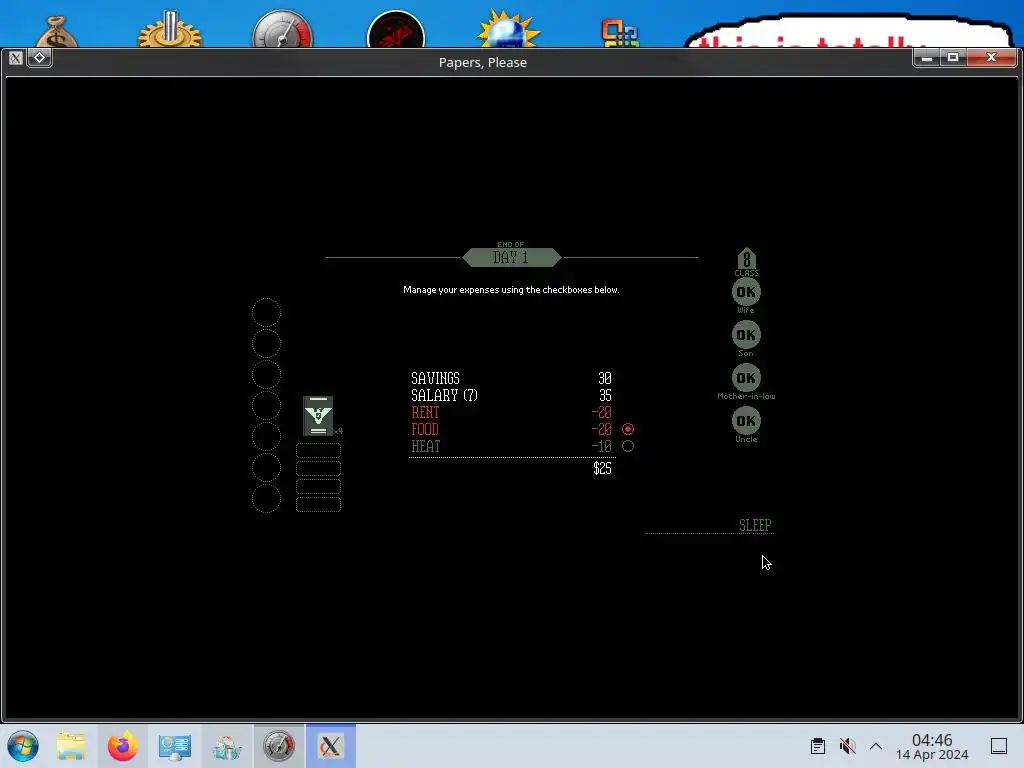Minimize the Papers, Please window
The width and height of the screenshot is (1024, 768).
pos(926,57)
